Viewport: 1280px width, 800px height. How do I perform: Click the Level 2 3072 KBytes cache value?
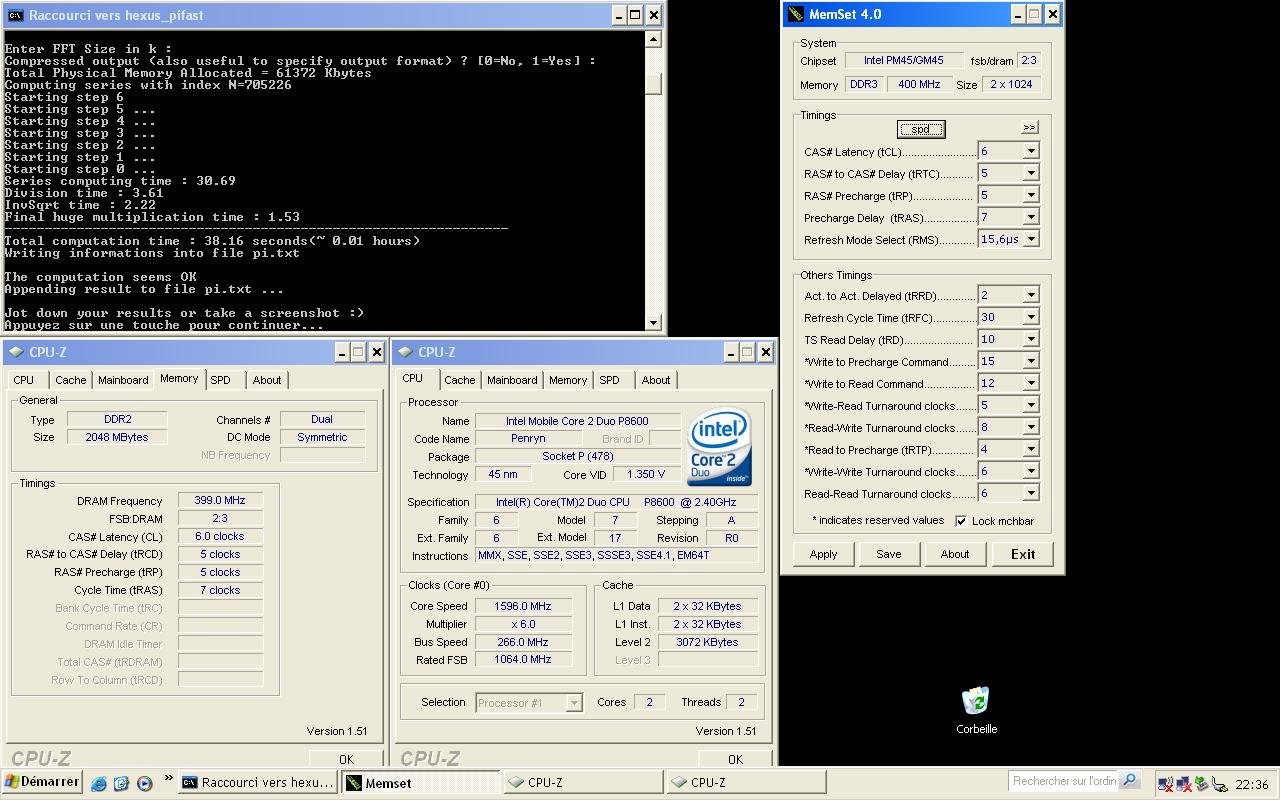(x=707, y=642)
